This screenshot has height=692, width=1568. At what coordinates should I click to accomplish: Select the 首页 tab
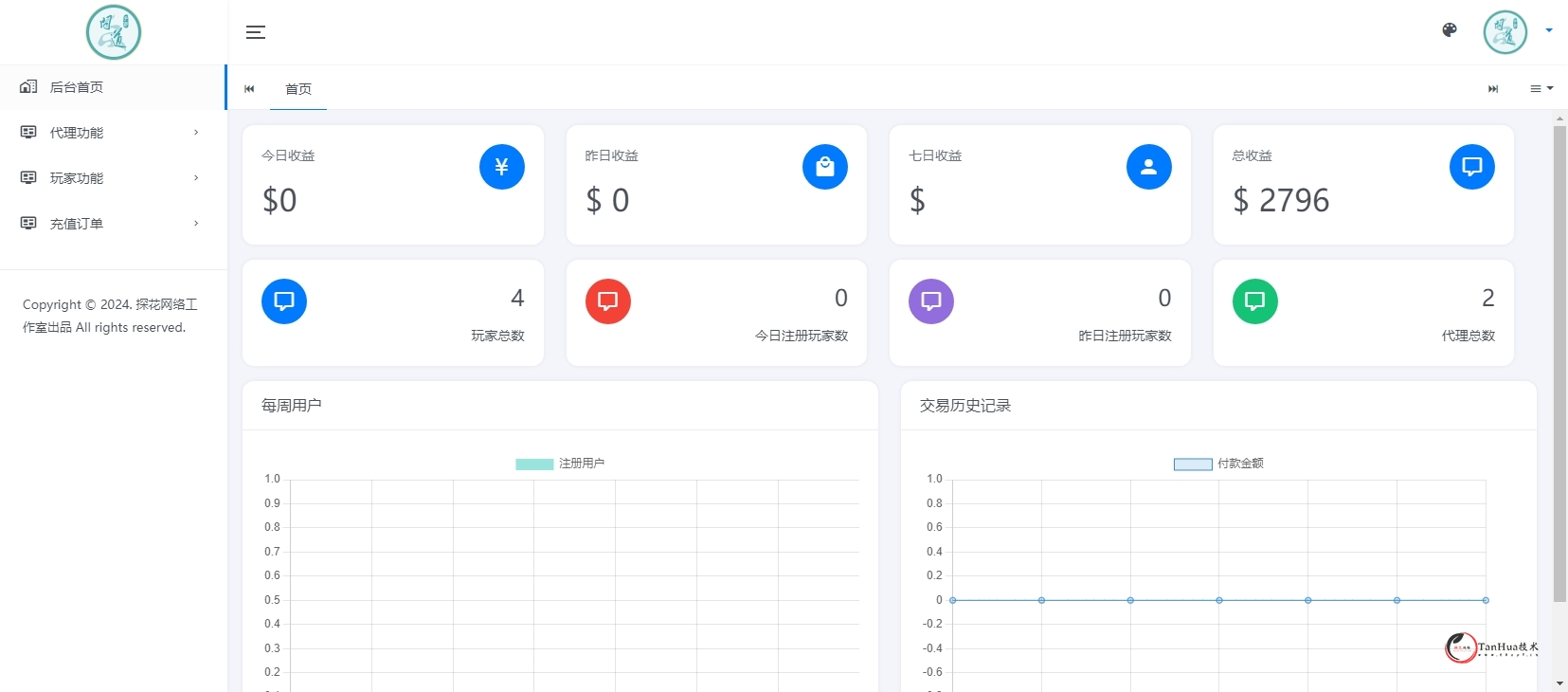click(298, 89)
